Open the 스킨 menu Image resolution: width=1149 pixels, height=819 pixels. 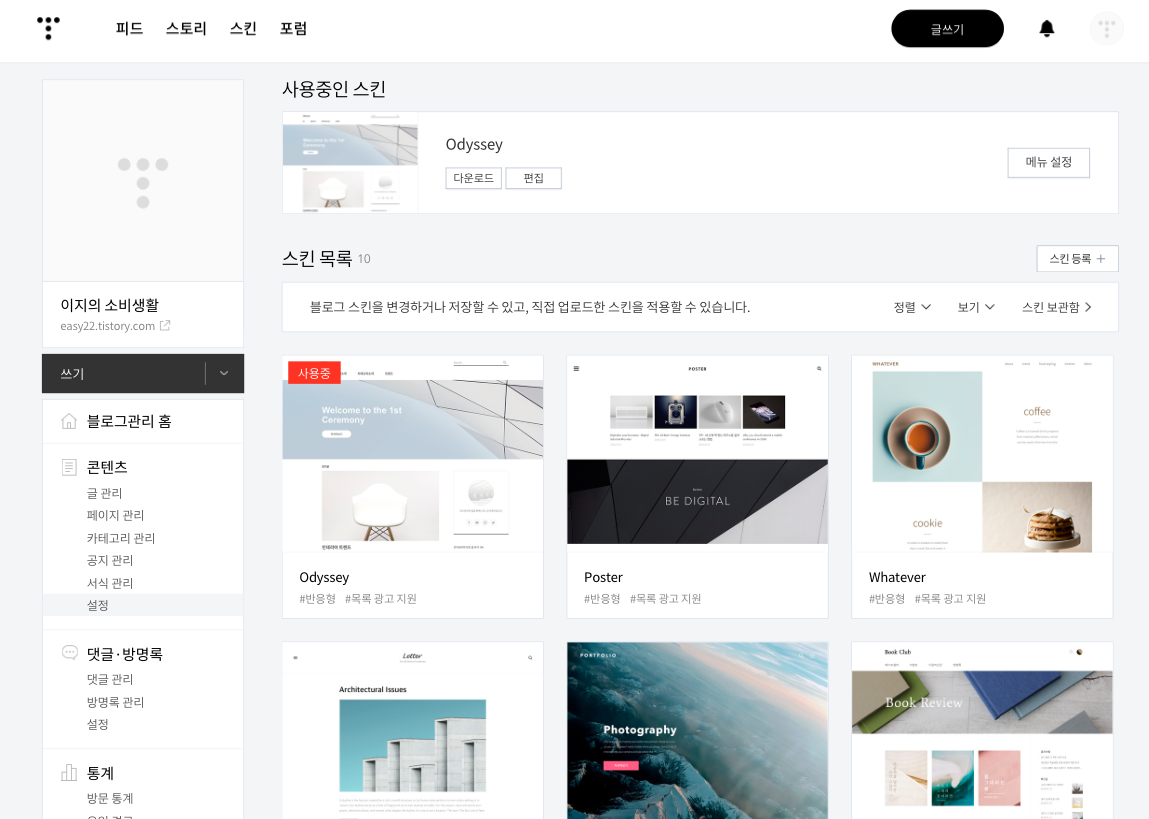(x=243, y=29)
